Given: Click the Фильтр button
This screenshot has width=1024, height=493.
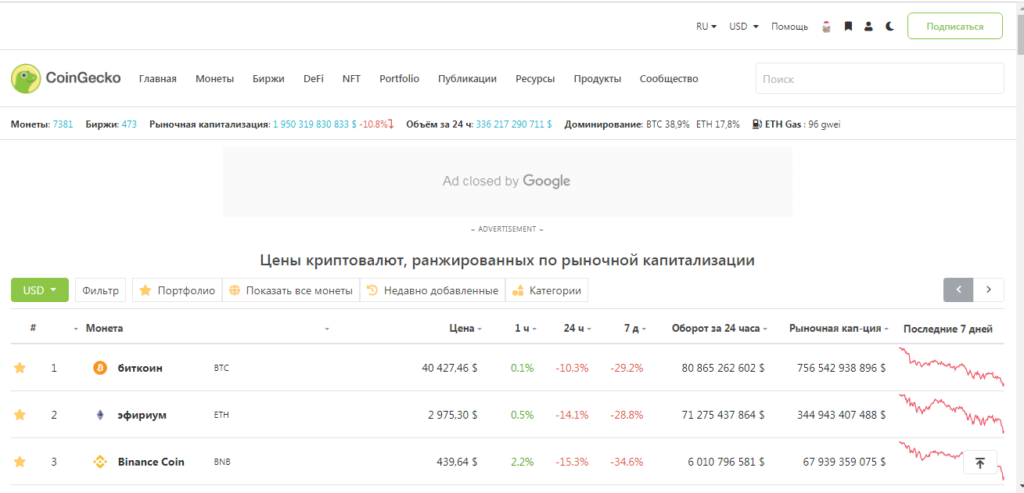Looking at the screenshot, I should pos(101,291).
